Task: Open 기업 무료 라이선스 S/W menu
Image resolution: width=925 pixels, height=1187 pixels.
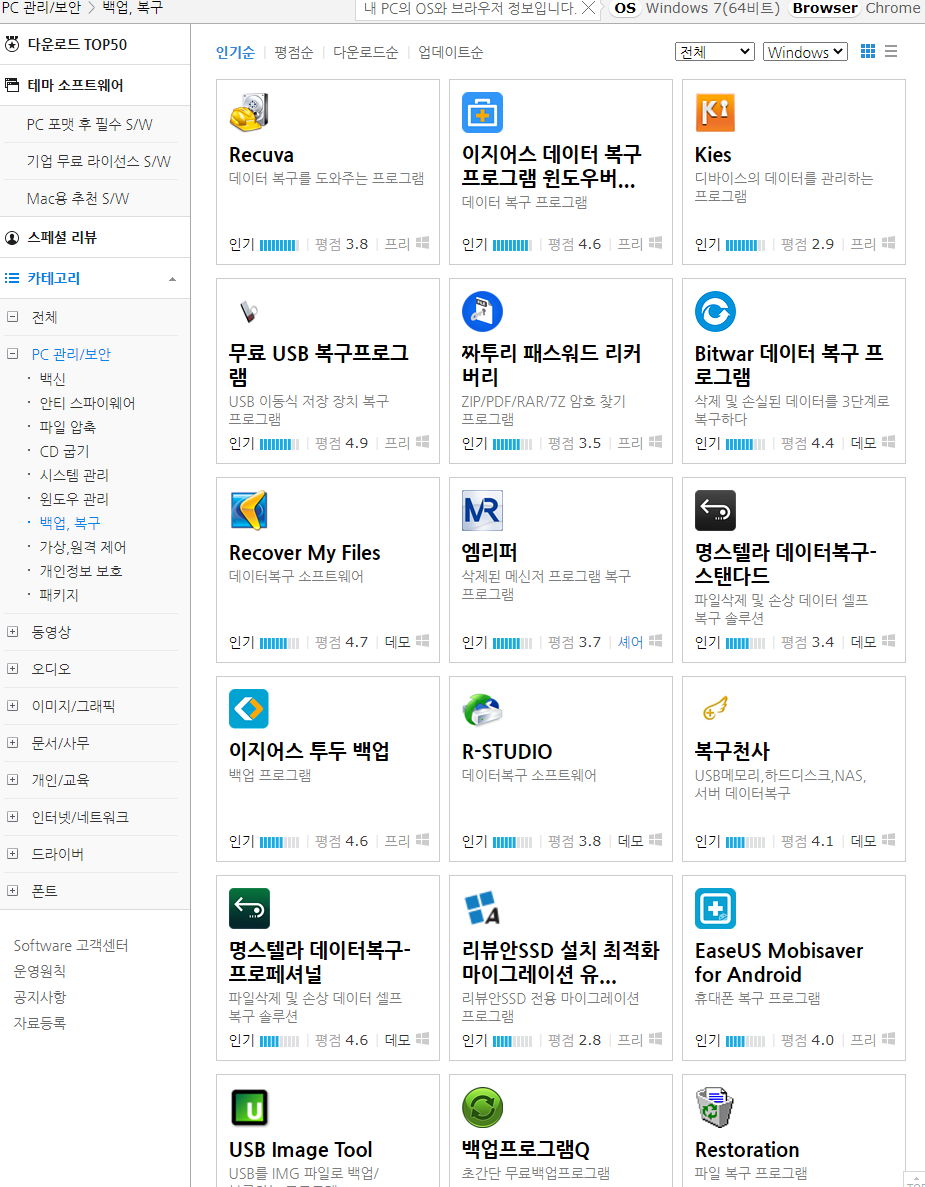Action: point(98,161)
